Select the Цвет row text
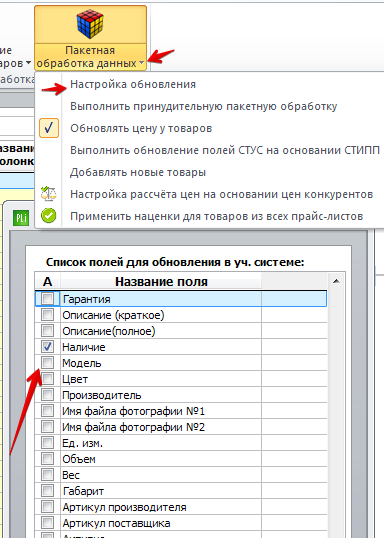Viewport: 384px width, 538px height. point(75,379)
